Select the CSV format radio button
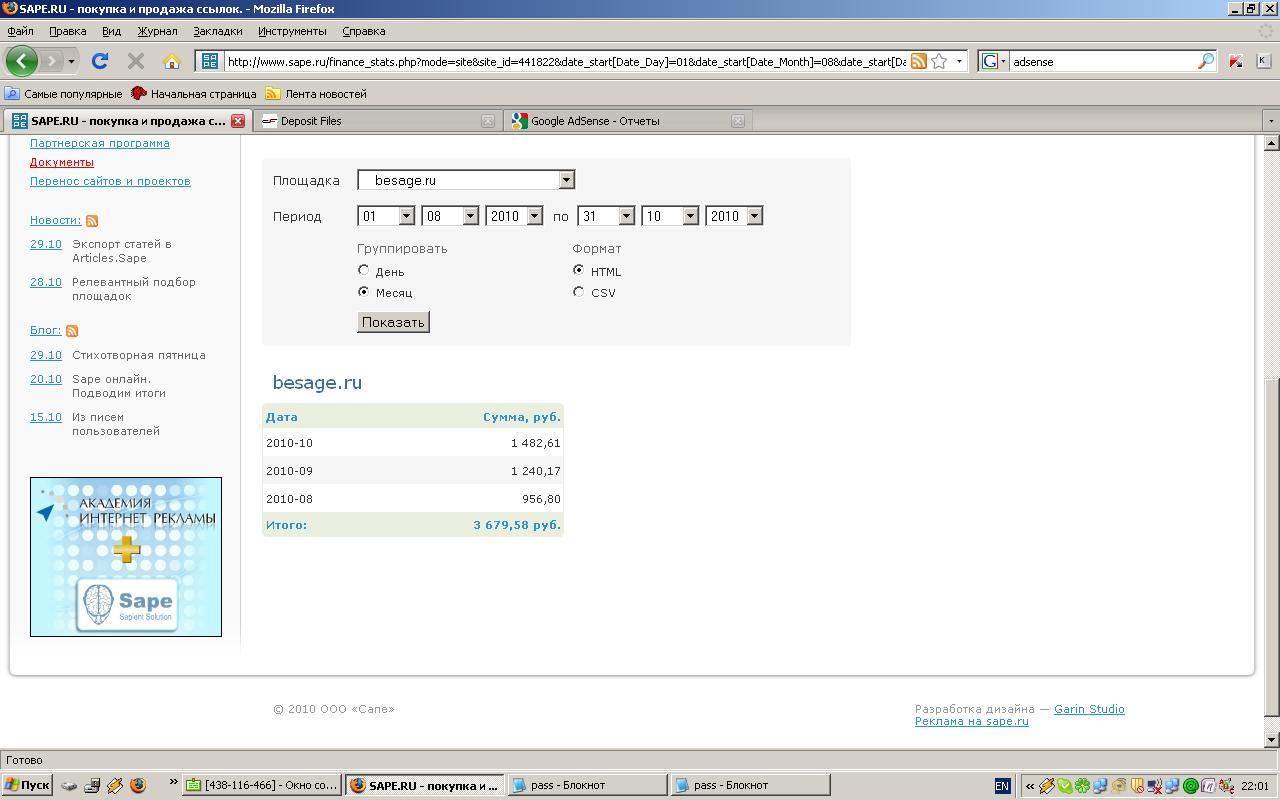Screen dimensions: 1280x800 tap(578, 291)
